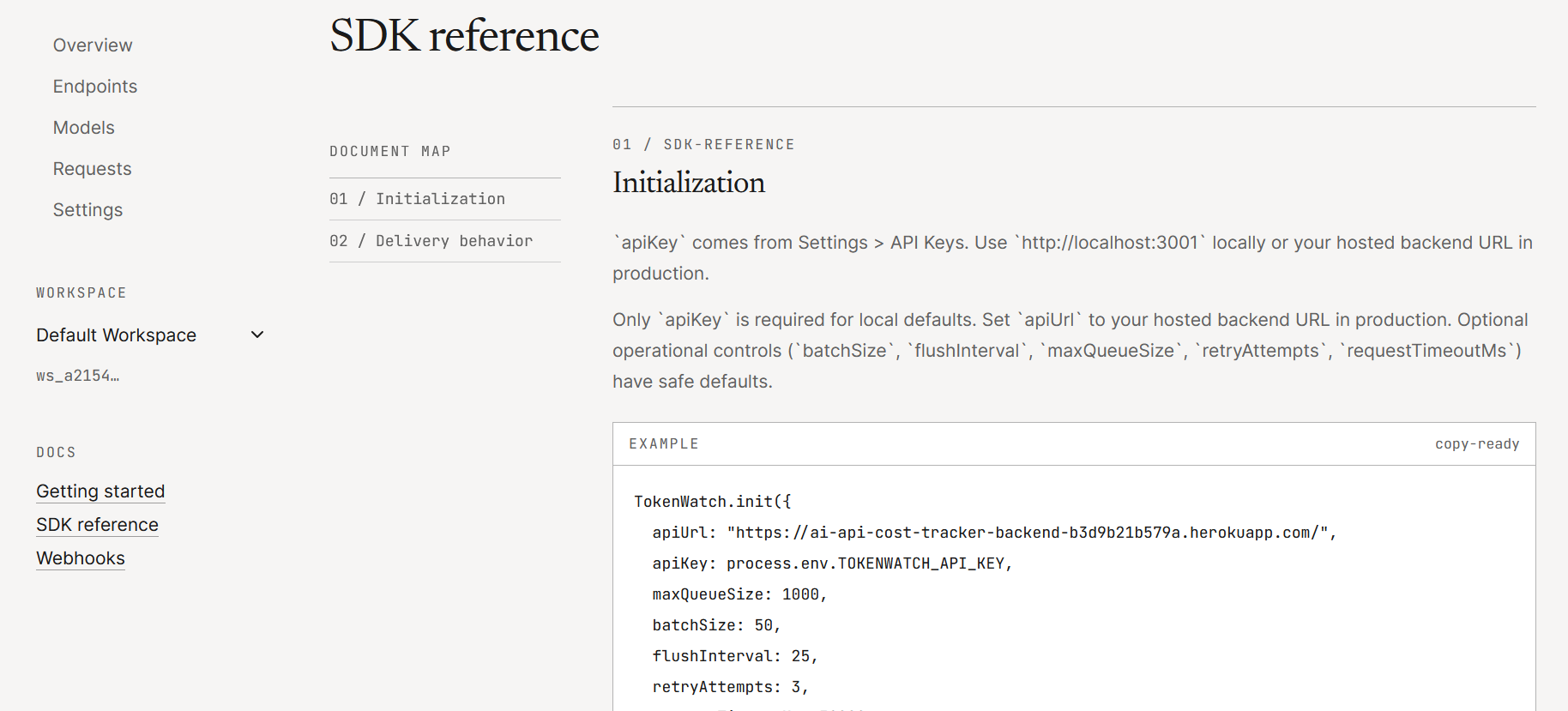This screenshot has height=711, width=1568.
Task: Click the copy-ready label on example
Action: (x=1477, y=444)
